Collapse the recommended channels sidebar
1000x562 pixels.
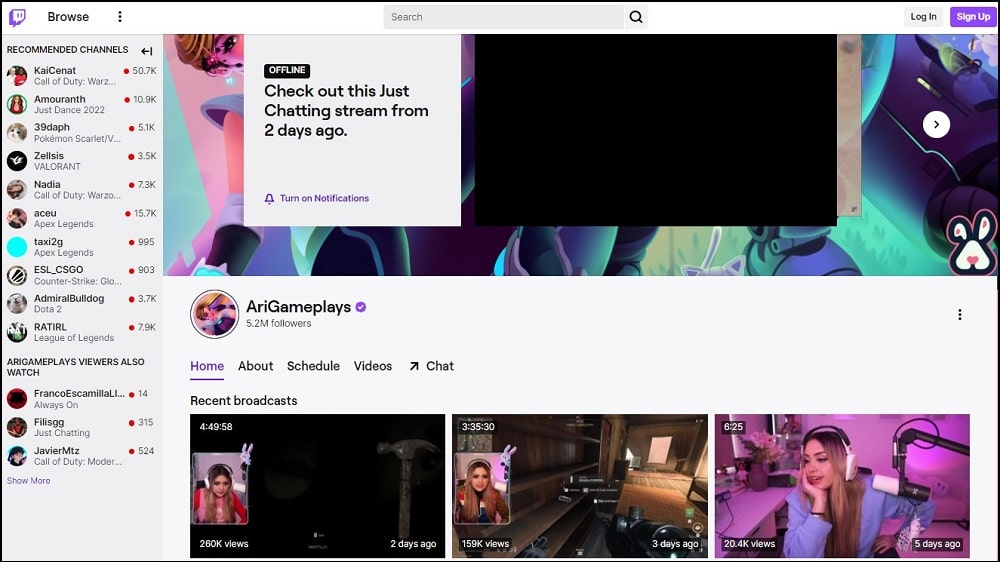coord(147,51)
